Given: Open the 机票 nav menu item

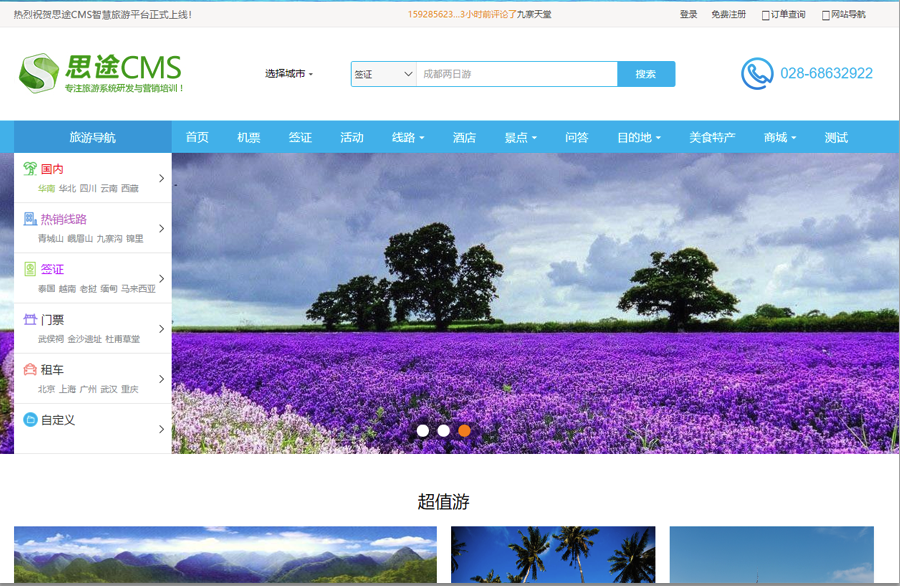Looking at the screenshot, I should [248, 138].
